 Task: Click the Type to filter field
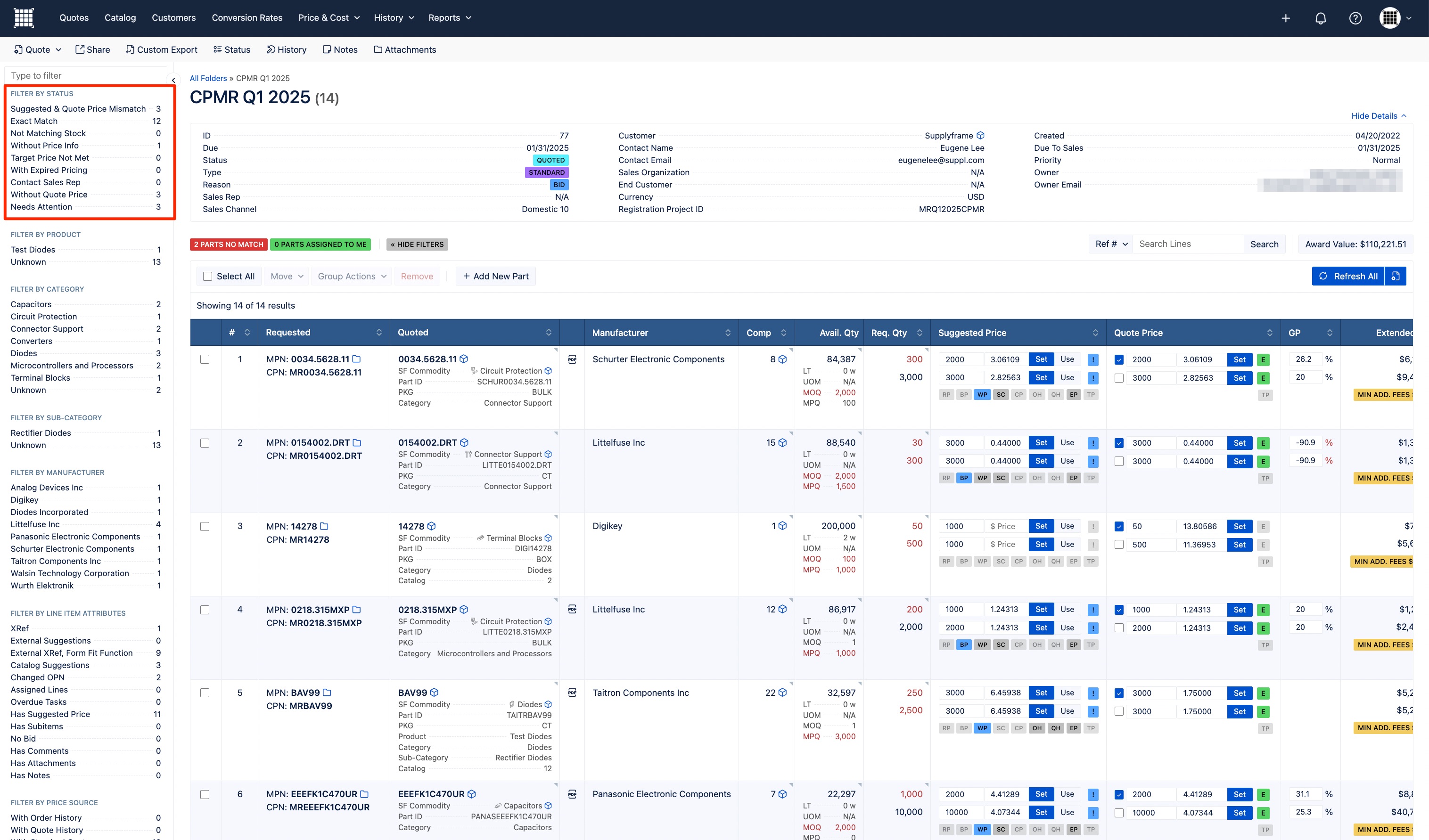86,75
